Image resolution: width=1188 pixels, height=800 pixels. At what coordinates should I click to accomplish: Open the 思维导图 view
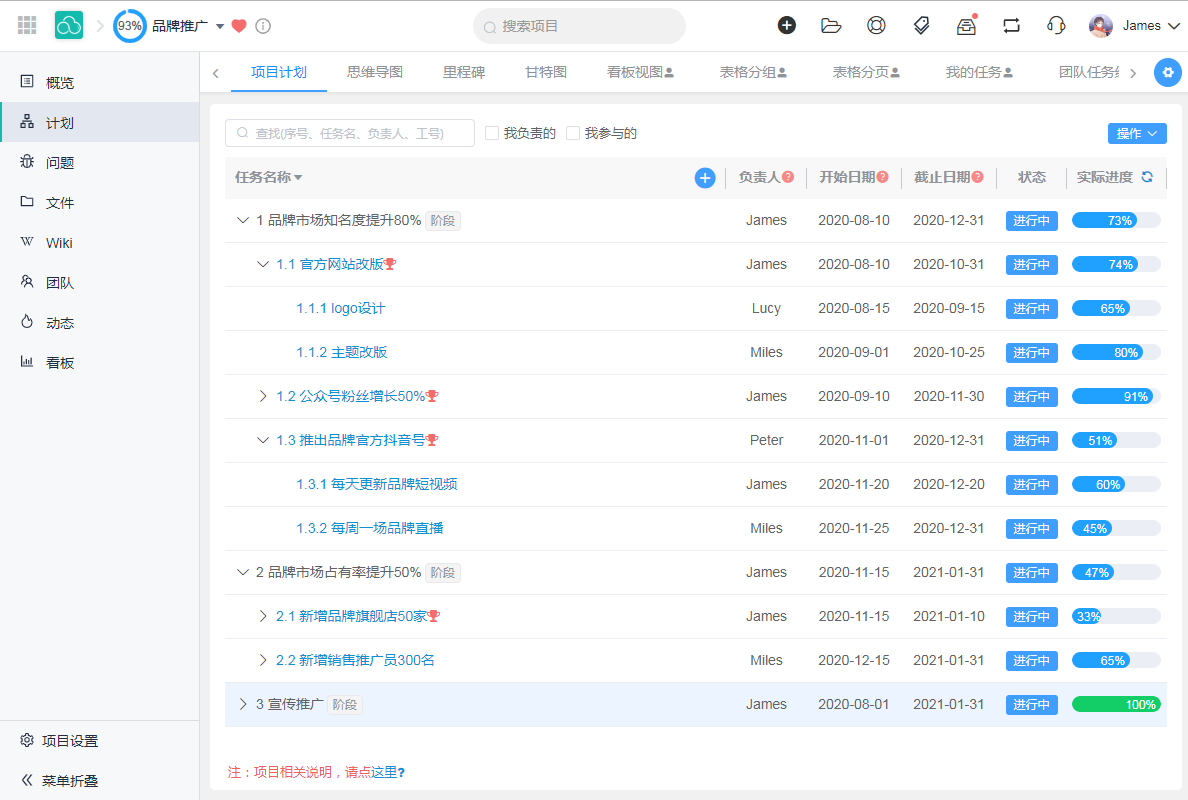pyautogui.click(x=375, y=72)
